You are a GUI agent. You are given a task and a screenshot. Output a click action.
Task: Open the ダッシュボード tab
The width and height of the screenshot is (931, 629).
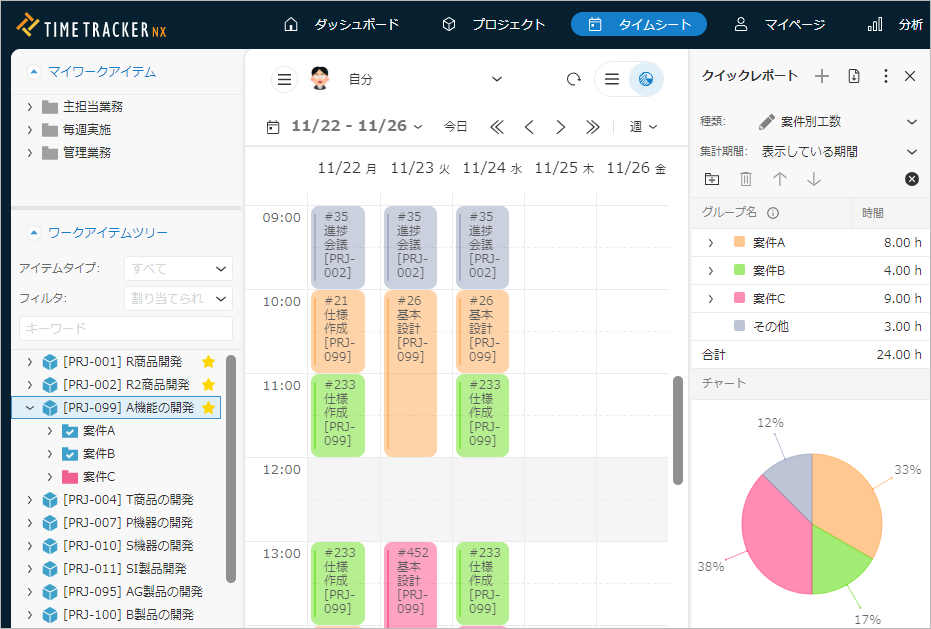coord(341,24)
